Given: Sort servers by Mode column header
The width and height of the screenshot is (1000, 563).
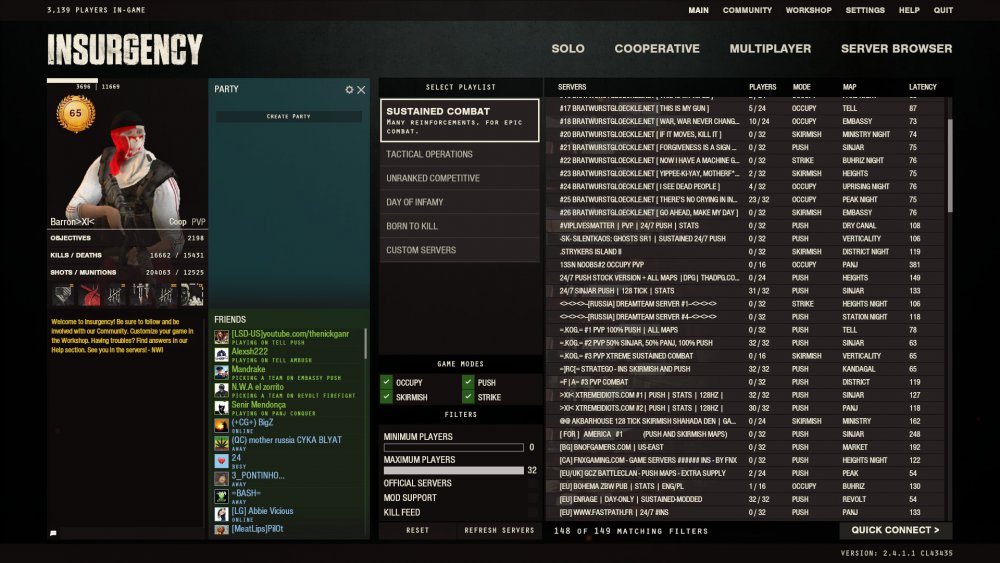Looking at the screenshot, I should pyautogui.click(x=802, y=87).
